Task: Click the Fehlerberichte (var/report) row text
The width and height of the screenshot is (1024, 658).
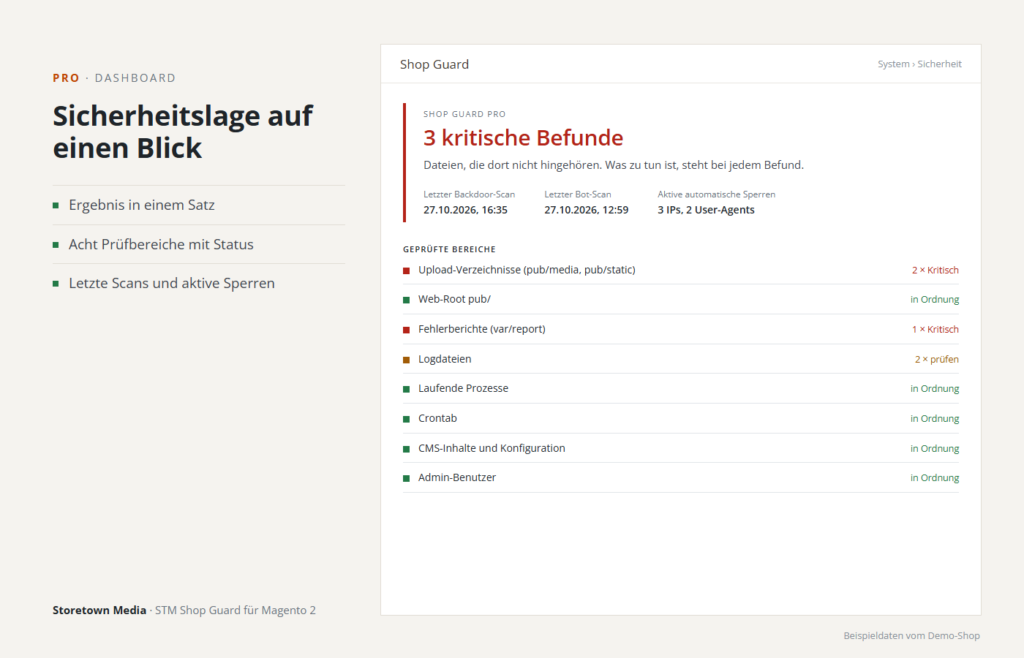Action: [x=481, y=329]
